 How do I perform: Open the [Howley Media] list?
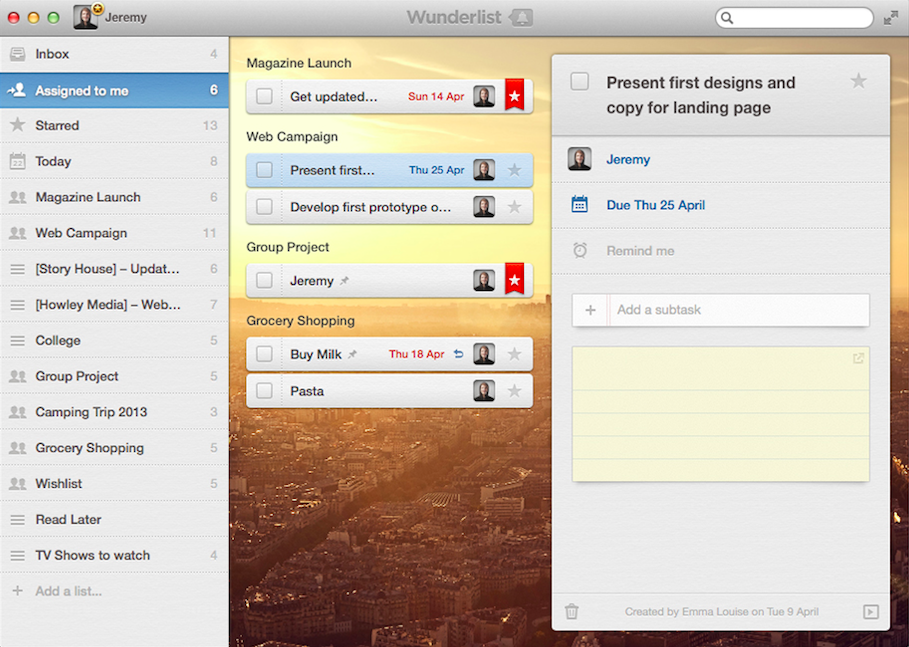pyautogui.click(x=114, y=304)
